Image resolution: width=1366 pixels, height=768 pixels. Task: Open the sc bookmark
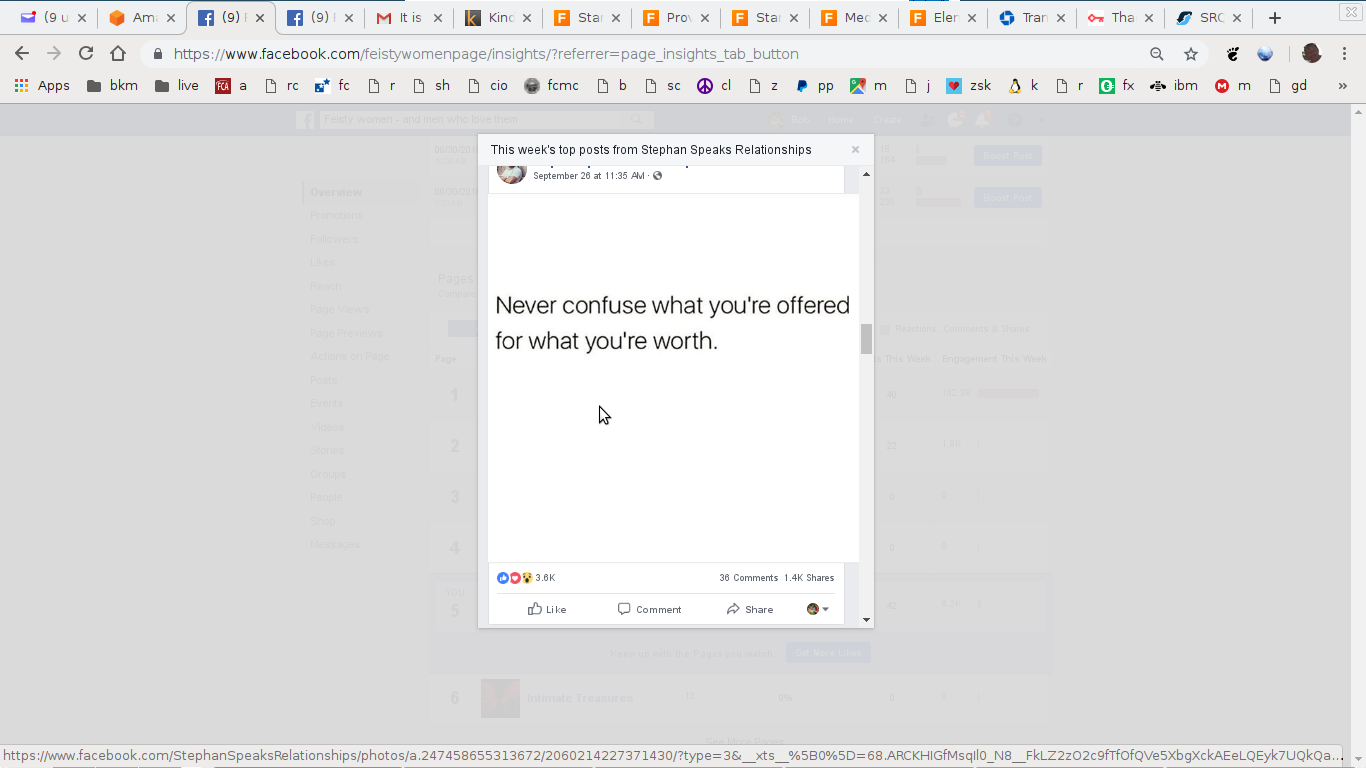(x=662, y=86)
